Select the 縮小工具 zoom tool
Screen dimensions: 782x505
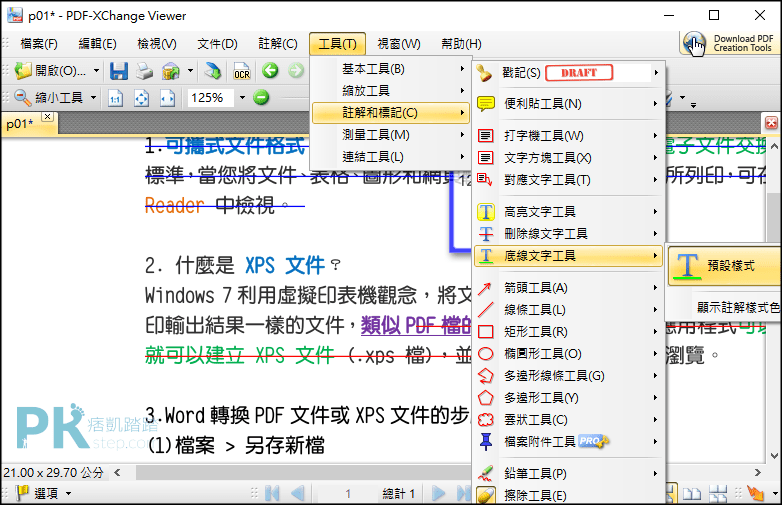tap(48, 98)
